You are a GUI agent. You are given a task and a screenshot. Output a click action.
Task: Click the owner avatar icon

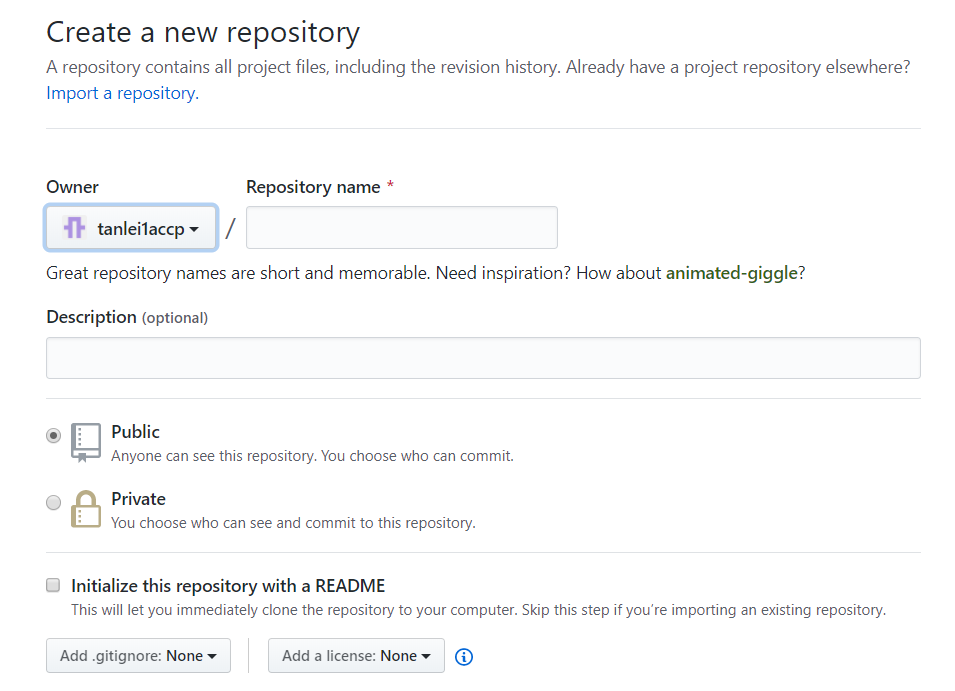tap(74, 228)
